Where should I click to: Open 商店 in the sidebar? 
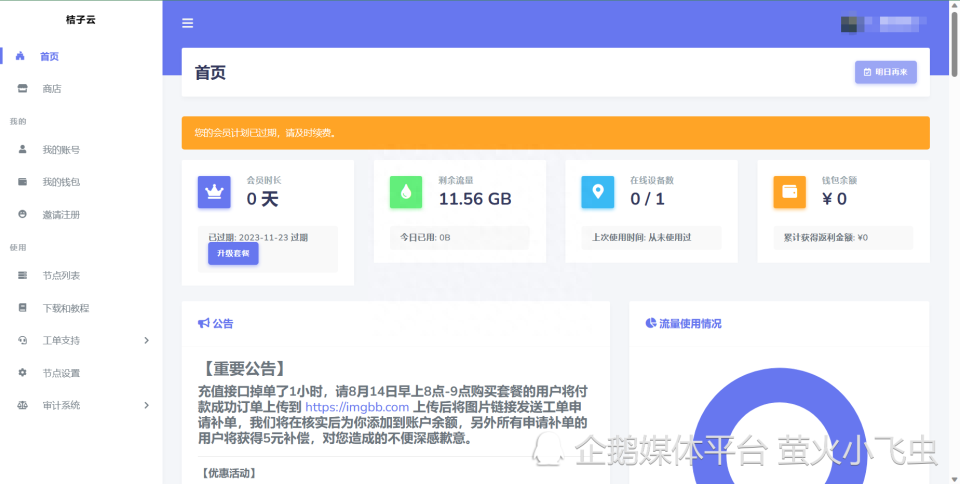coord(51,89)
